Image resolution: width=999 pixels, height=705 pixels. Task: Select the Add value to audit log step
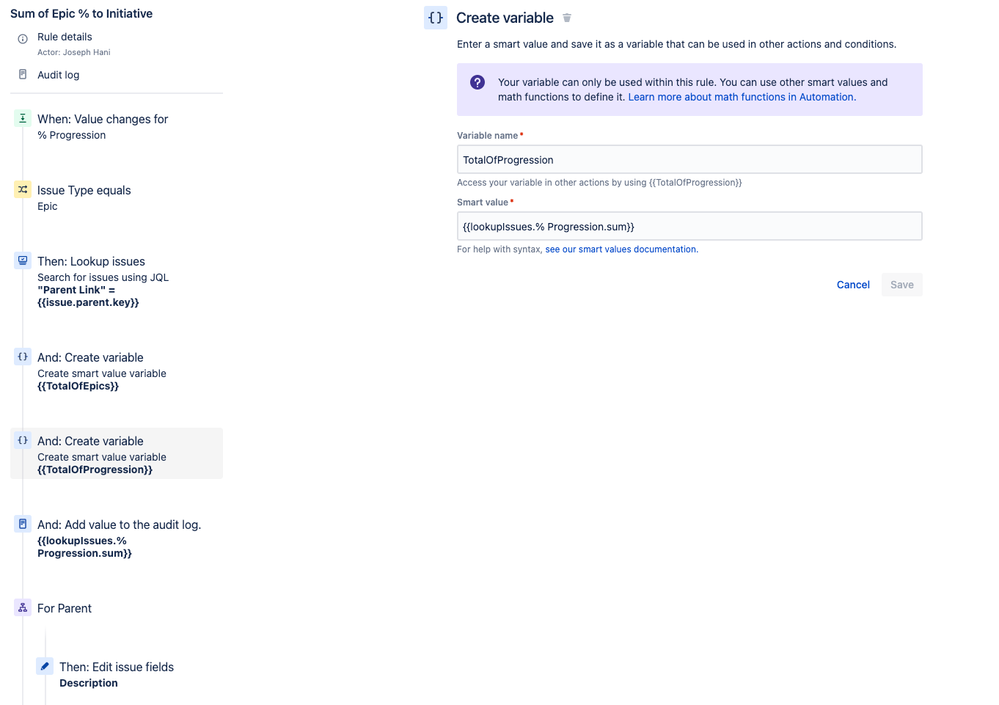coord(117,538)
